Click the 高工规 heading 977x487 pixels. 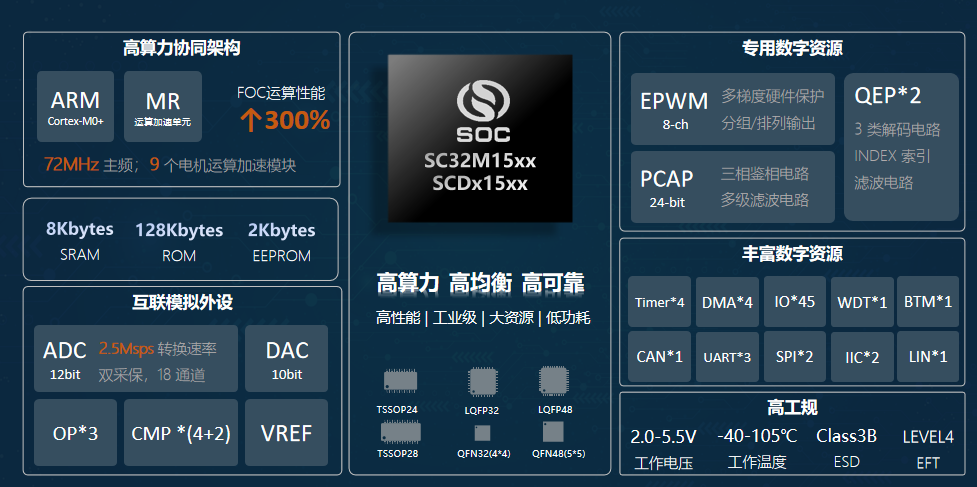pyautogui.click(x=791, y=408)
